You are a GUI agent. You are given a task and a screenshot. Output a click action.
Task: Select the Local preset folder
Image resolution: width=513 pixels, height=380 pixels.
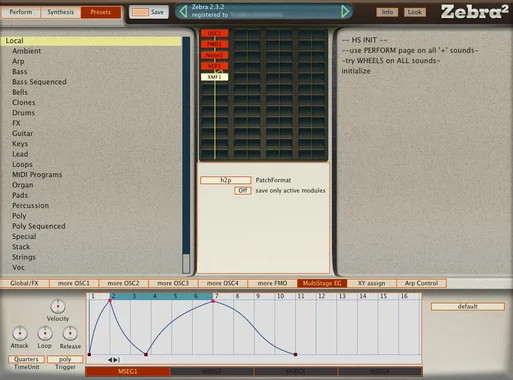pyautogui.click(x=91, y=41)
